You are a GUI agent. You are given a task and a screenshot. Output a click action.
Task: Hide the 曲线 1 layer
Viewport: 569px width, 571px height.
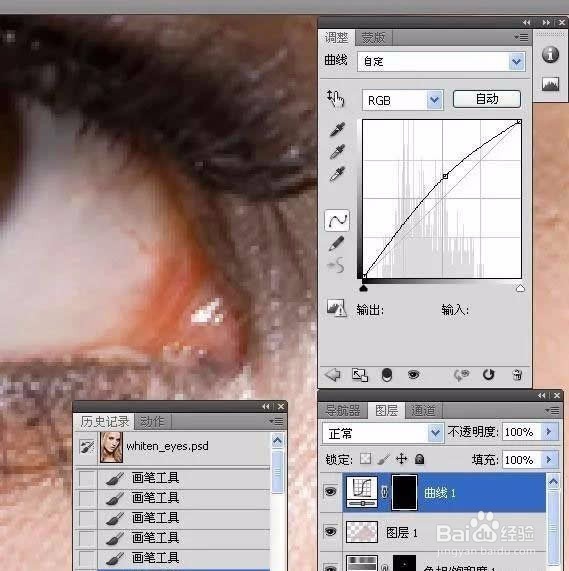point(331,492)
